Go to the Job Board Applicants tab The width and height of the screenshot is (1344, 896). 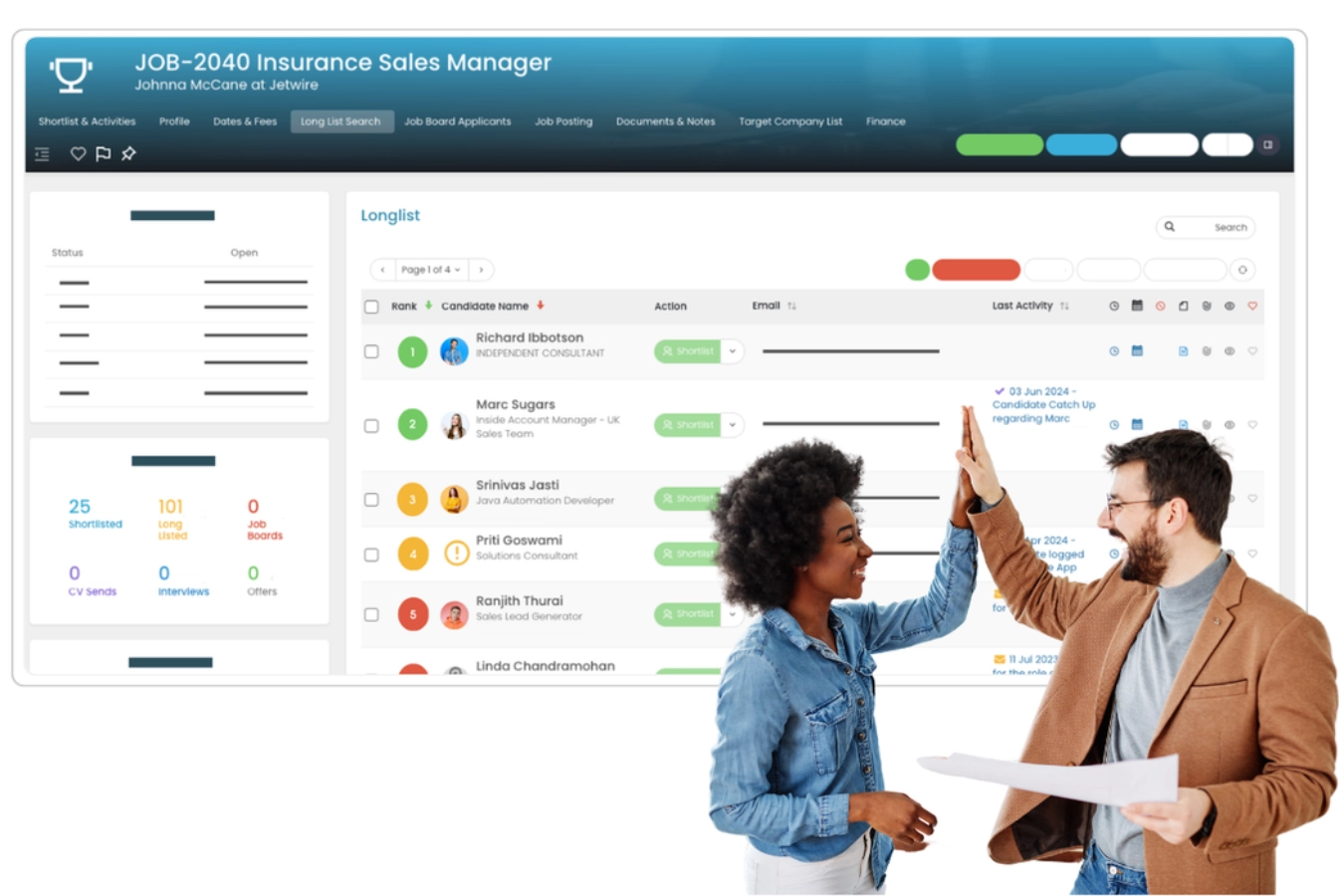(458, 121)
